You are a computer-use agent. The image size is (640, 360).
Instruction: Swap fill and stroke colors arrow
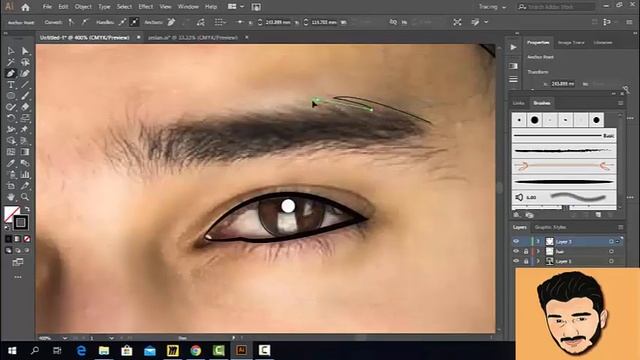point(27,209)
